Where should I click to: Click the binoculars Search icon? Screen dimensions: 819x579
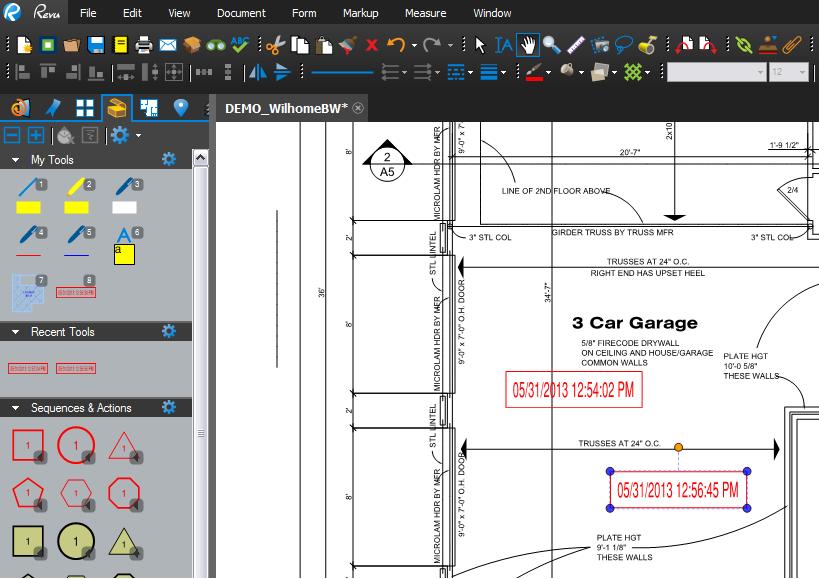[x=215, y=45]
